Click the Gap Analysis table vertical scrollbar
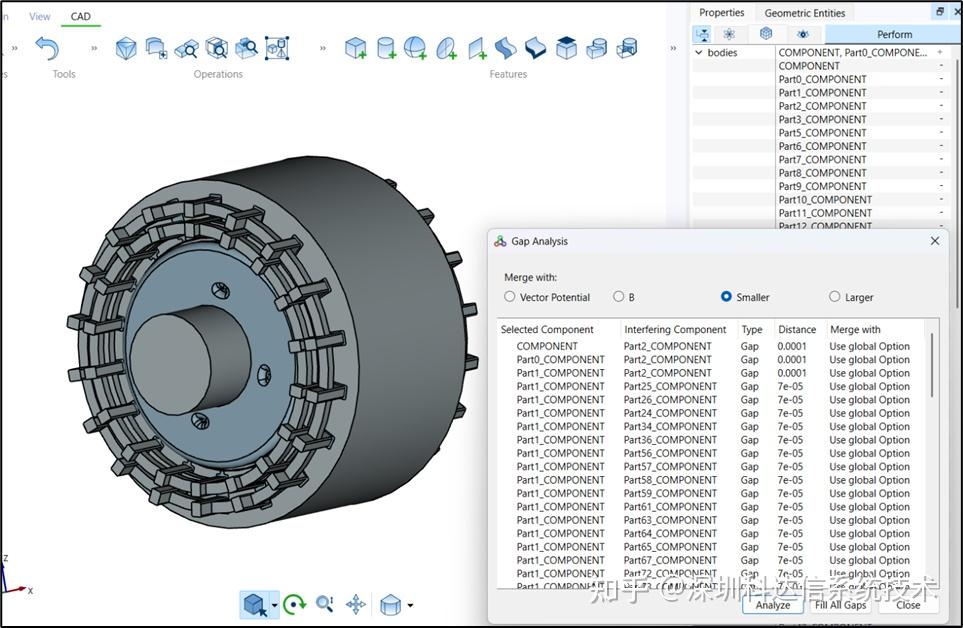This screenshot has height=628, width=963. click(932, 366)
